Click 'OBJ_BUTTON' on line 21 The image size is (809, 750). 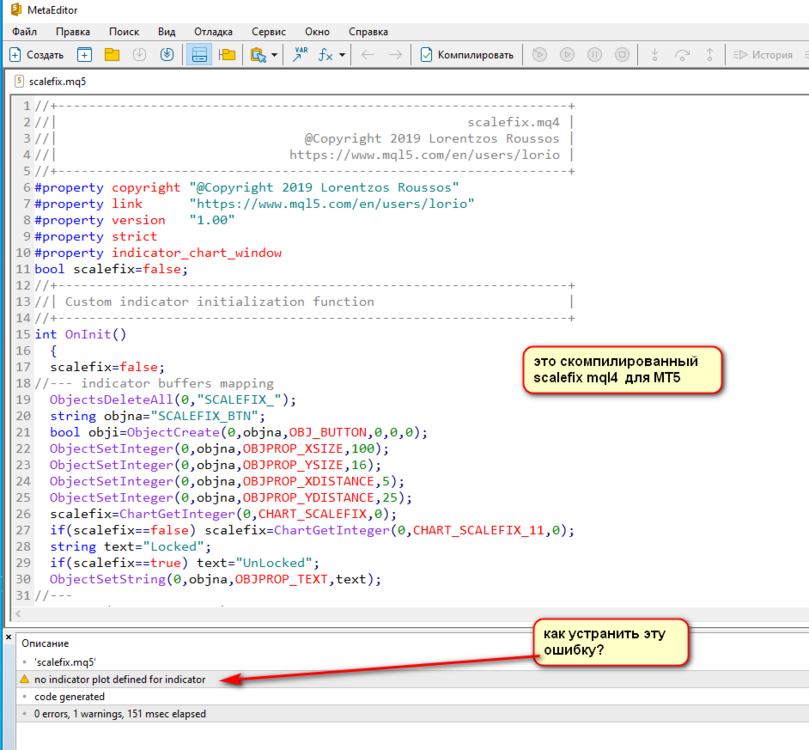(x=328, y=432)
